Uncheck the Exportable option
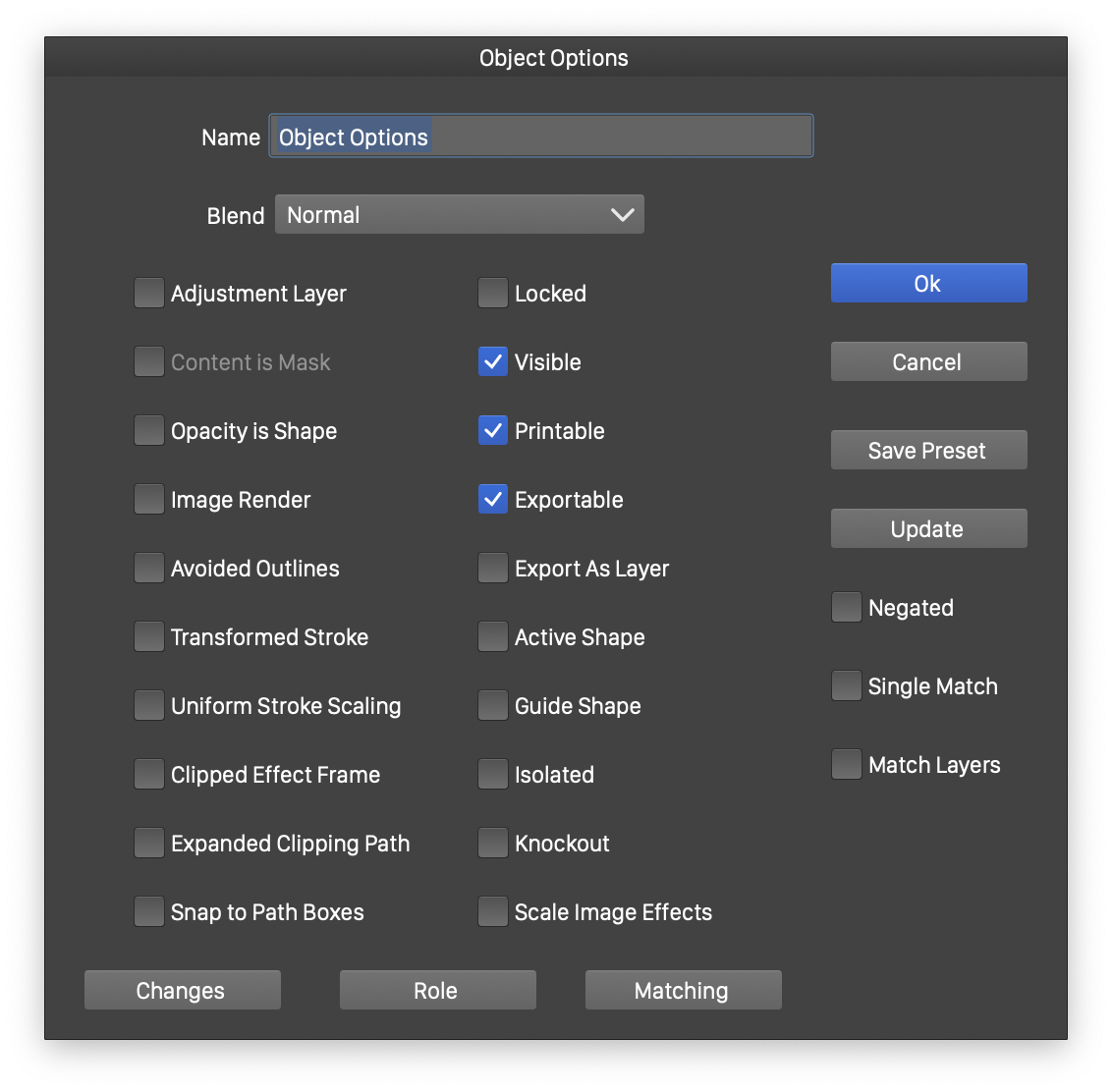 (x=493, y=500)
